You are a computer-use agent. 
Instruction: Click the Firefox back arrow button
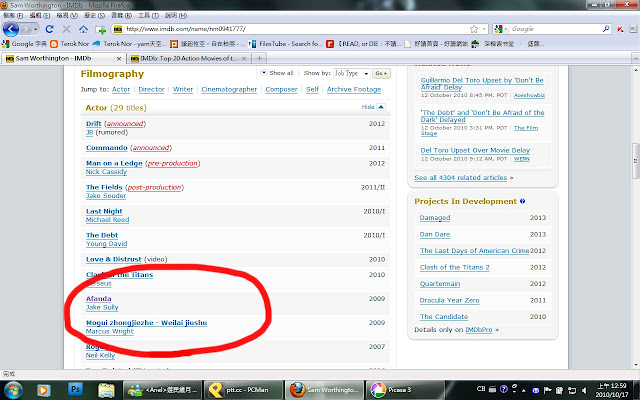11,29
